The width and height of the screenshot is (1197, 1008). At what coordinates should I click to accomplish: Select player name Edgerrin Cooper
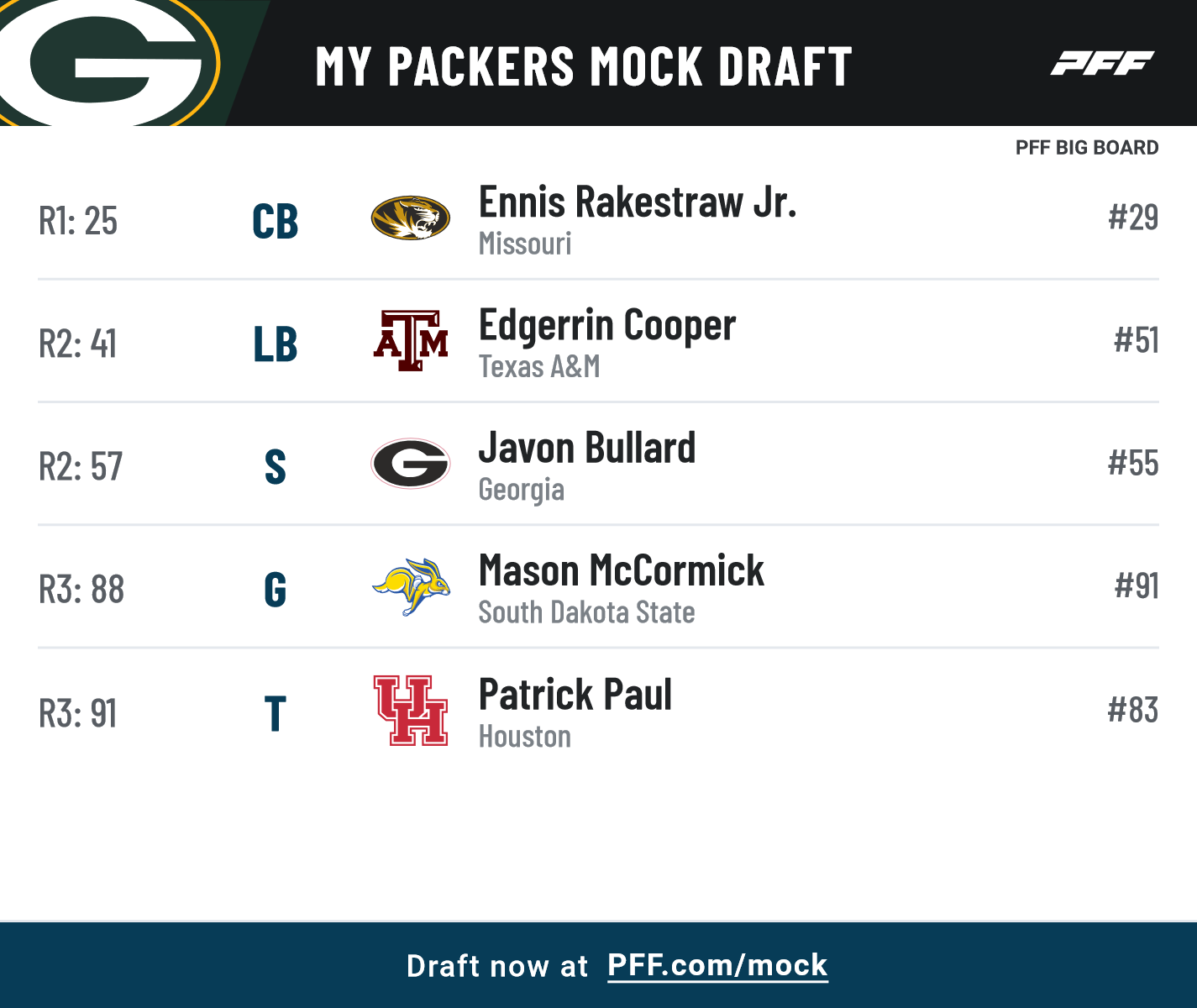coord(607,326)
